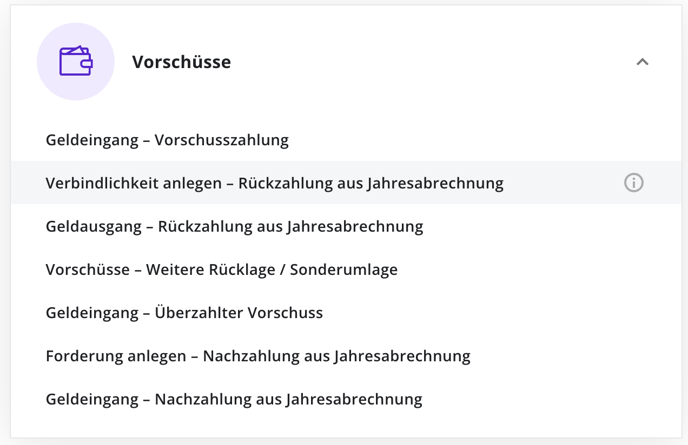Viewport: 688px width, 445px height.
Task: Show info for Verbindlichkeit anlegen entry
Action: click(634, 183)
